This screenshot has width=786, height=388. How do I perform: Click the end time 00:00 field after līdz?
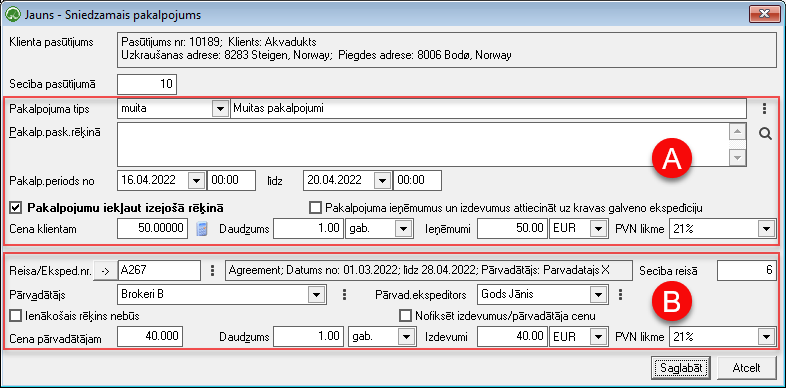click(417, 180)
